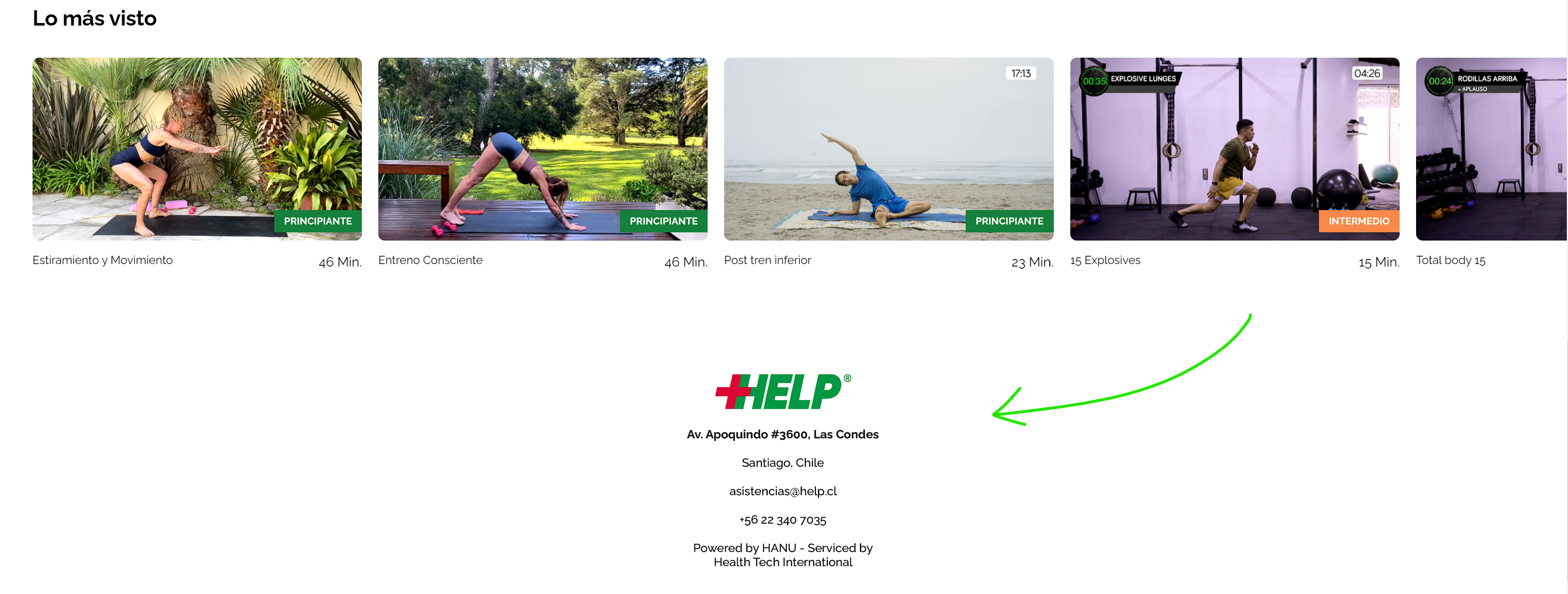Click PRINCIPIANTE badge on Estiramiento y Movimiento
Viewport: 1568px width, 594px height.
[x=317, y=221]
